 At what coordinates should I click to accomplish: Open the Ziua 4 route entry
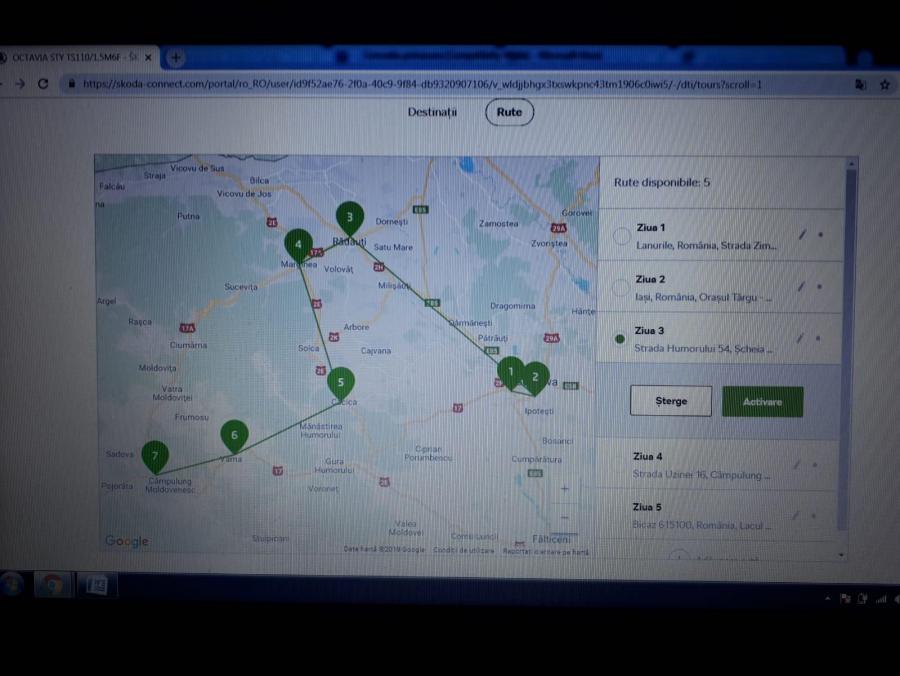pos(702,465)
